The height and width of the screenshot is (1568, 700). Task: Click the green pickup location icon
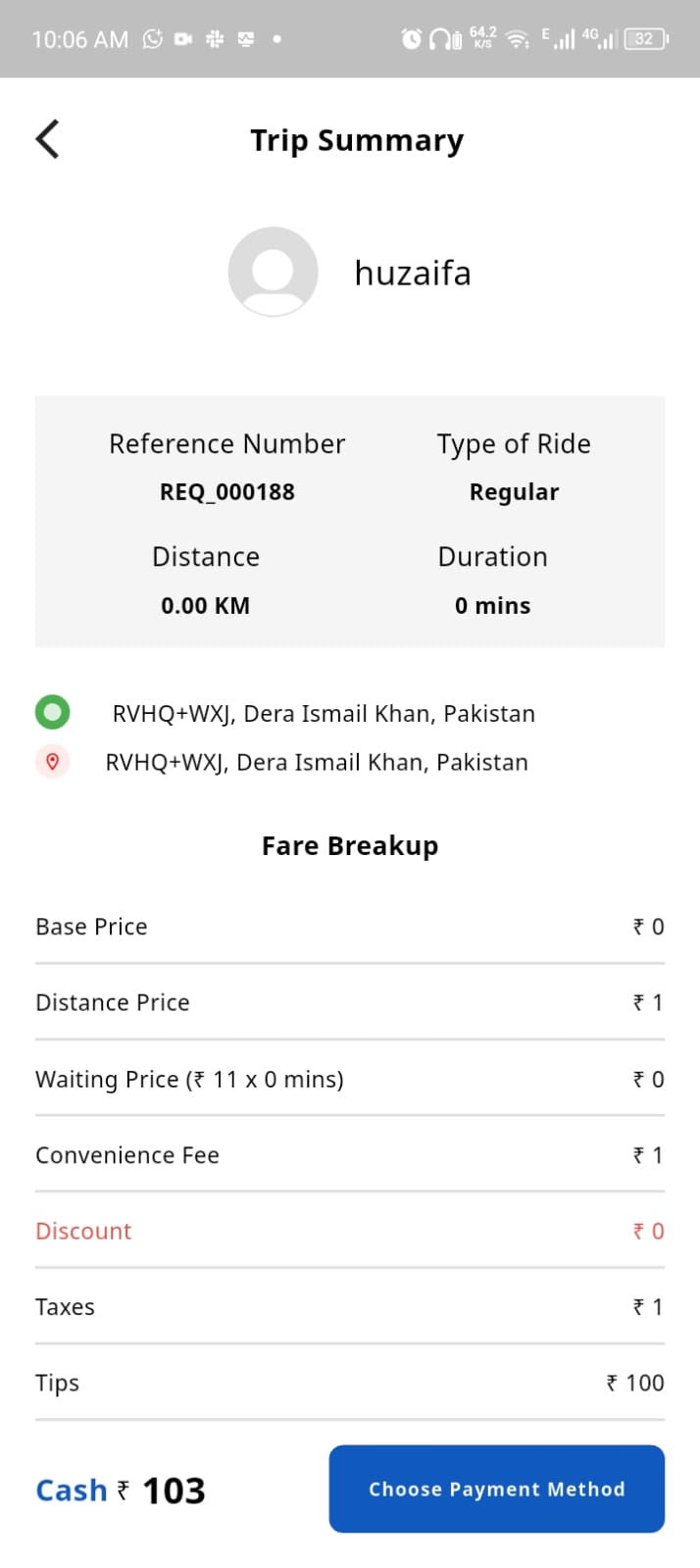pyautogui.click(x=52, y=712)
